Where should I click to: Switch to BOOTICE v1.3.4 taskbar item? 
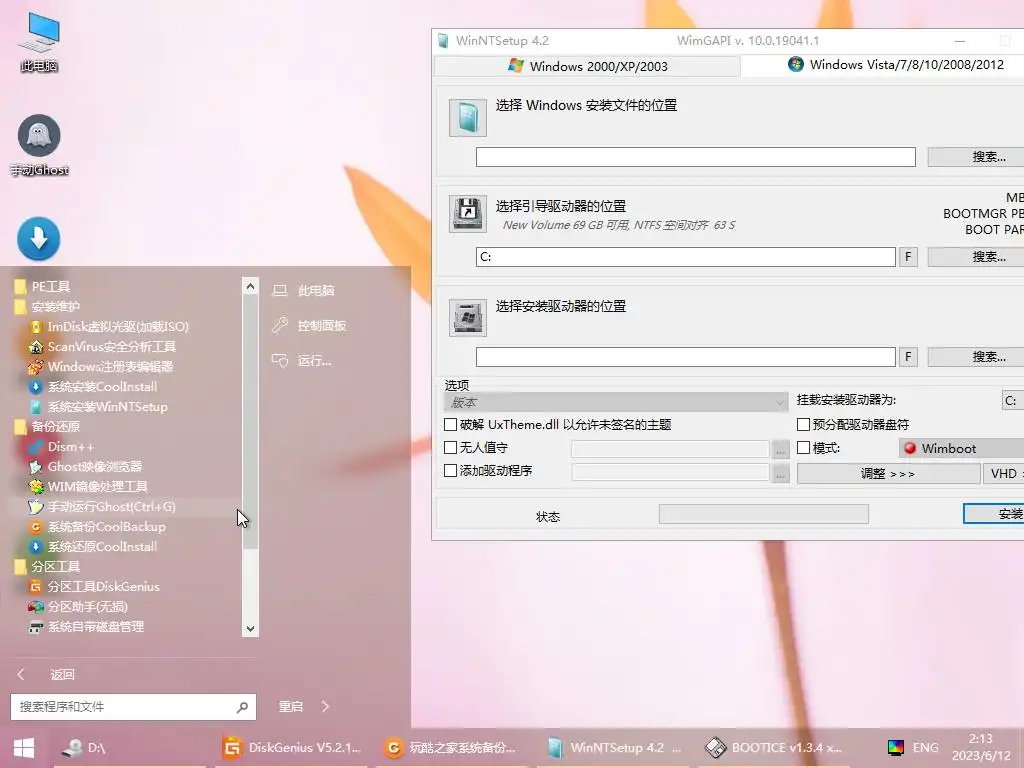pyautogui.click(x=775, y=748)
